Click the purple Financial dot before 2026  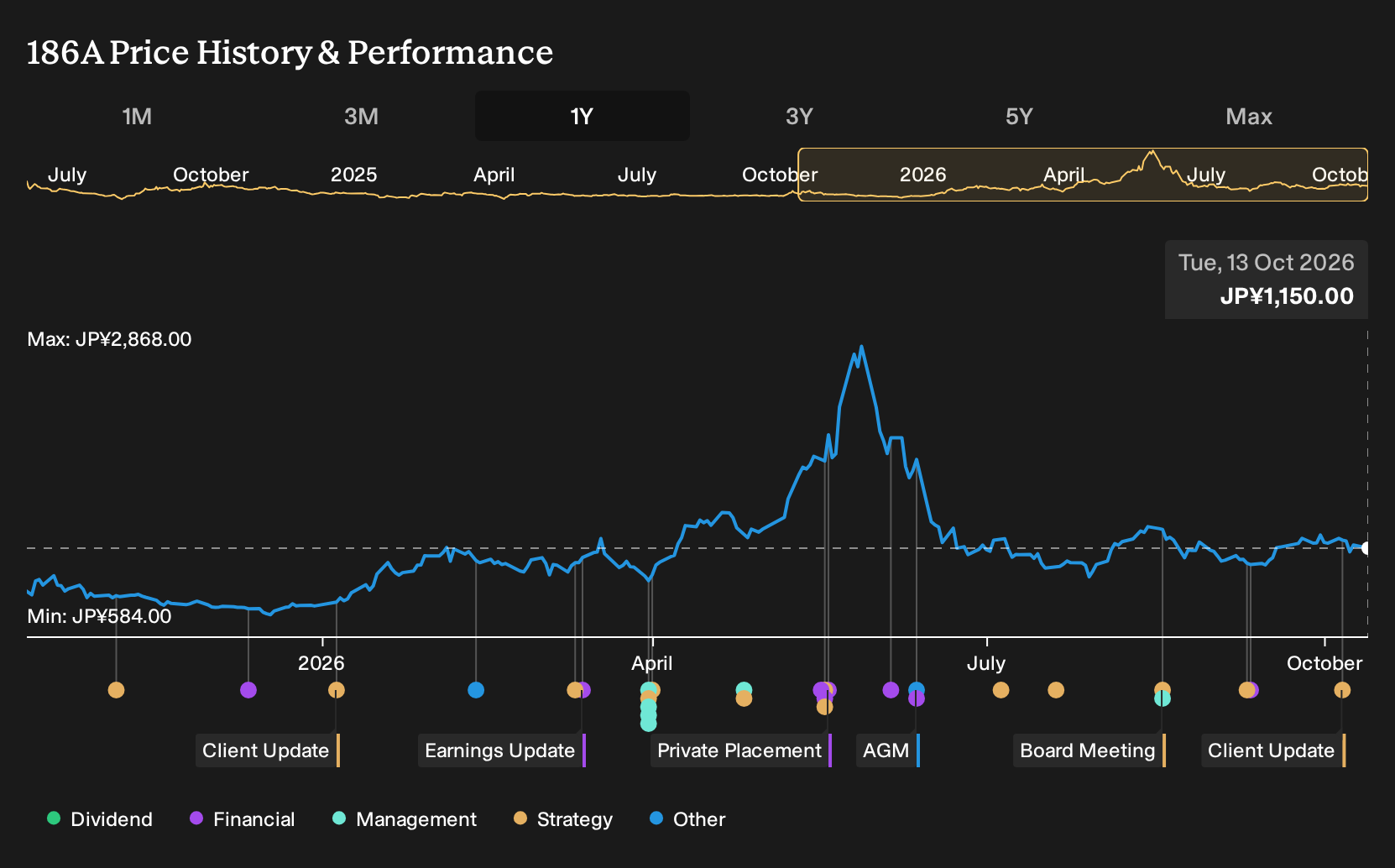point(248,690)
